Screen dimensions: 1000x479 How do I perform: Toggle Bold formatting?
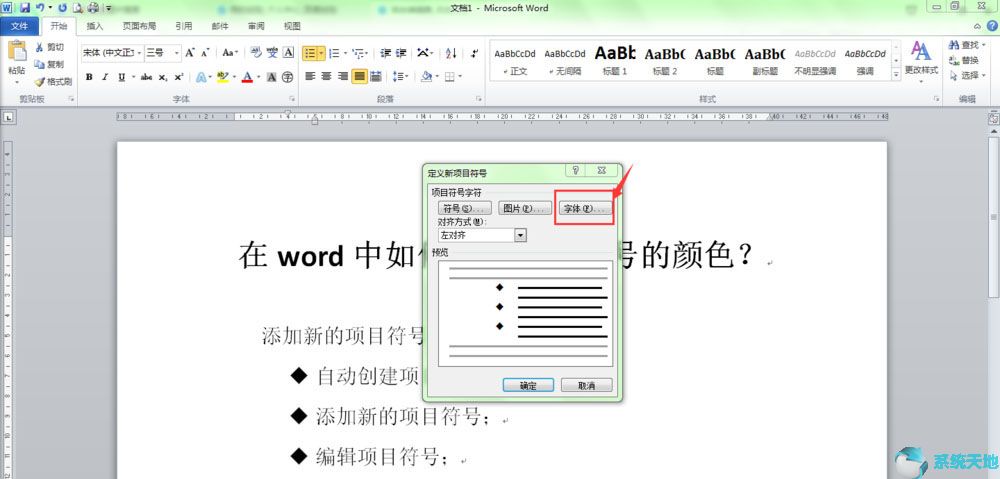(89, 77)
